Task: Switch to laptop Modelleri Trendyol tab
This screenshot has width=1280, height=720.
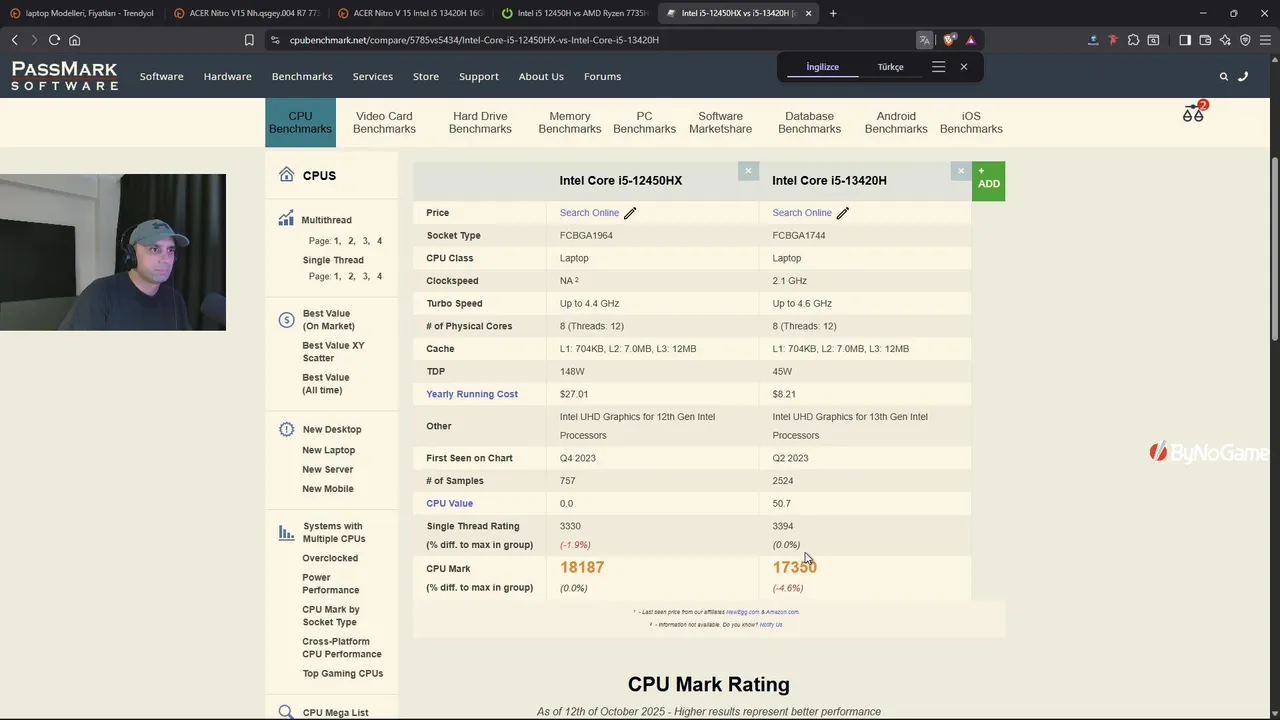Action: pyautogui.click(x=82, y=13)
